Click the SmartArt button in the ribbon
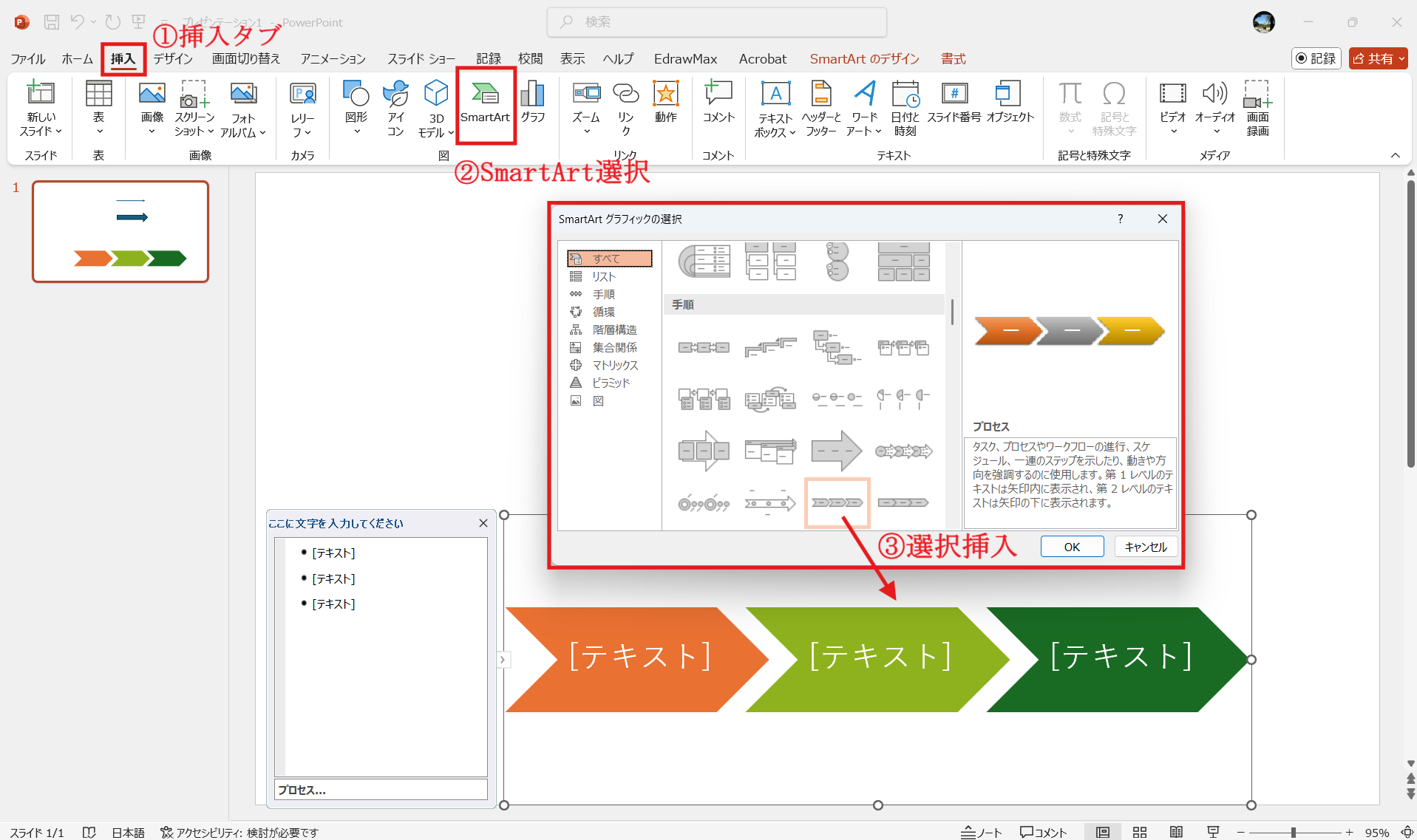1417x840 pixels. point(485,105)
